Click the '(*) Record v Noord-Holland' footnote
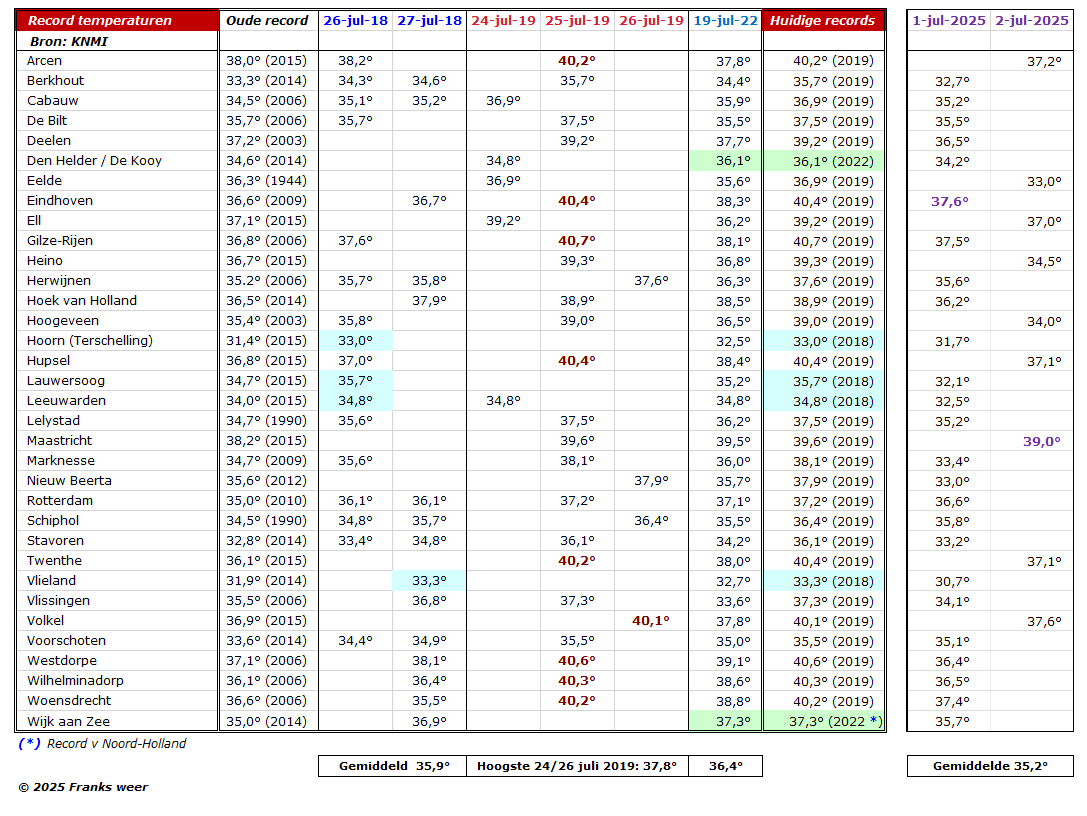Screen dimensions: 1087x816 click(x=103, y=744)
